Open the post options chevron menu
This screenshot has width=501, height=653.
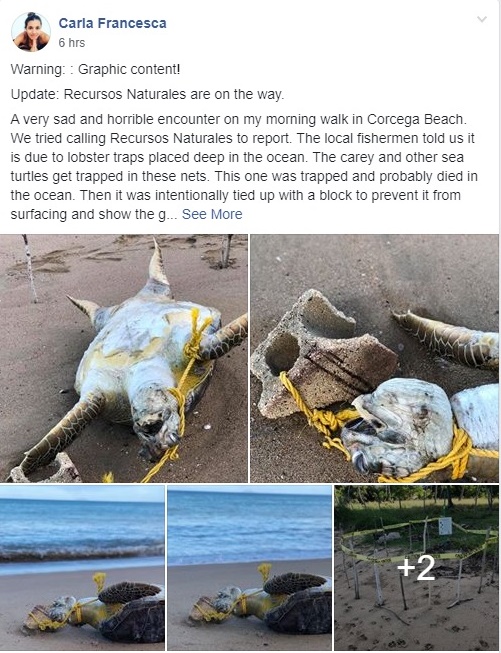click(x=481, y=19)
